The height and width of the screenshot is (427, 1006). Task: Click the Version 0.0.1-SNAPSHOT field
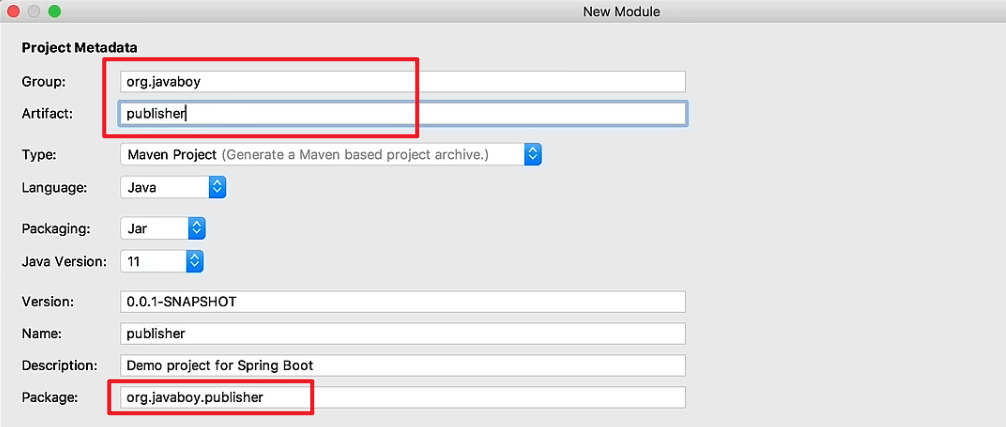pyautogui.click(x=402, y=301)
